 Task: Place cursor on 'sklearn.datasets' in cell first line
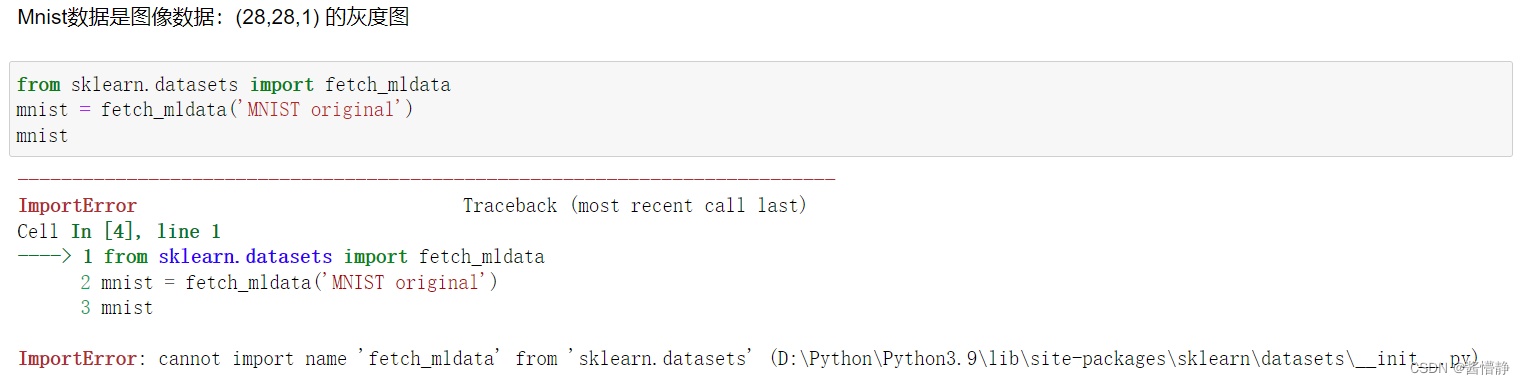[155, 85]
